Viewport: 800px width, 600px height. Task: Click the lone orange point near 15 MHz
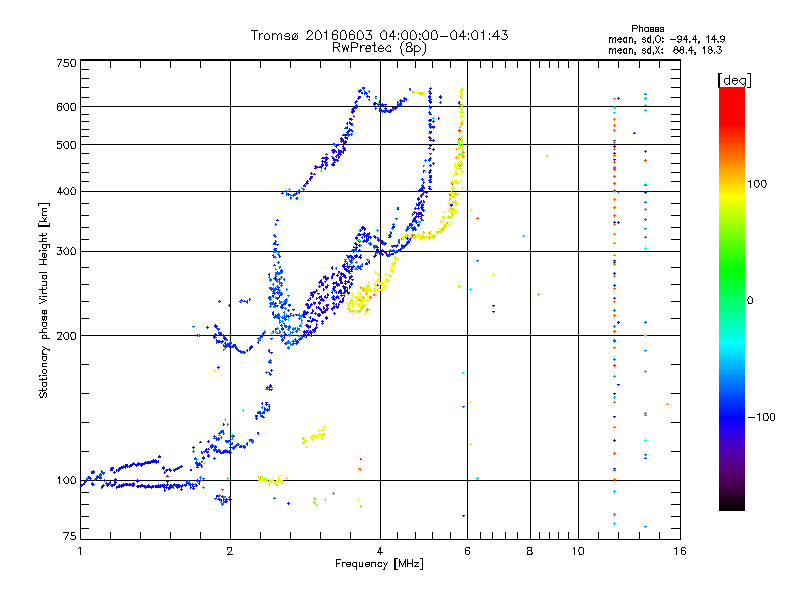(x=667, y=405)
